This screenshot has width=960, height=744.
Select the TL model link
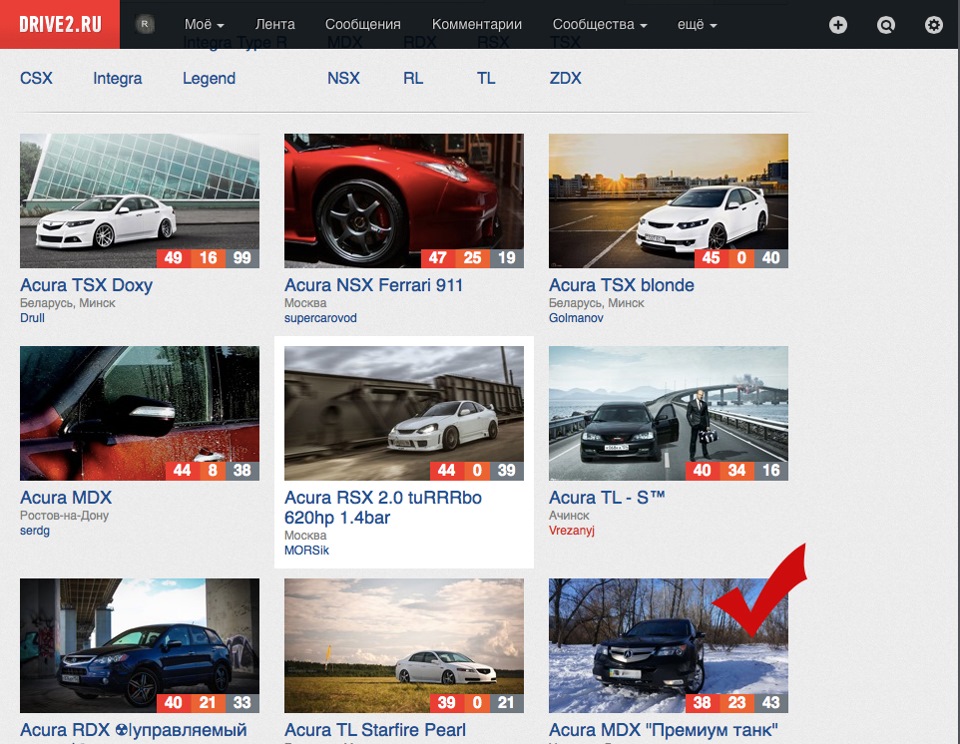pos(486,78)
